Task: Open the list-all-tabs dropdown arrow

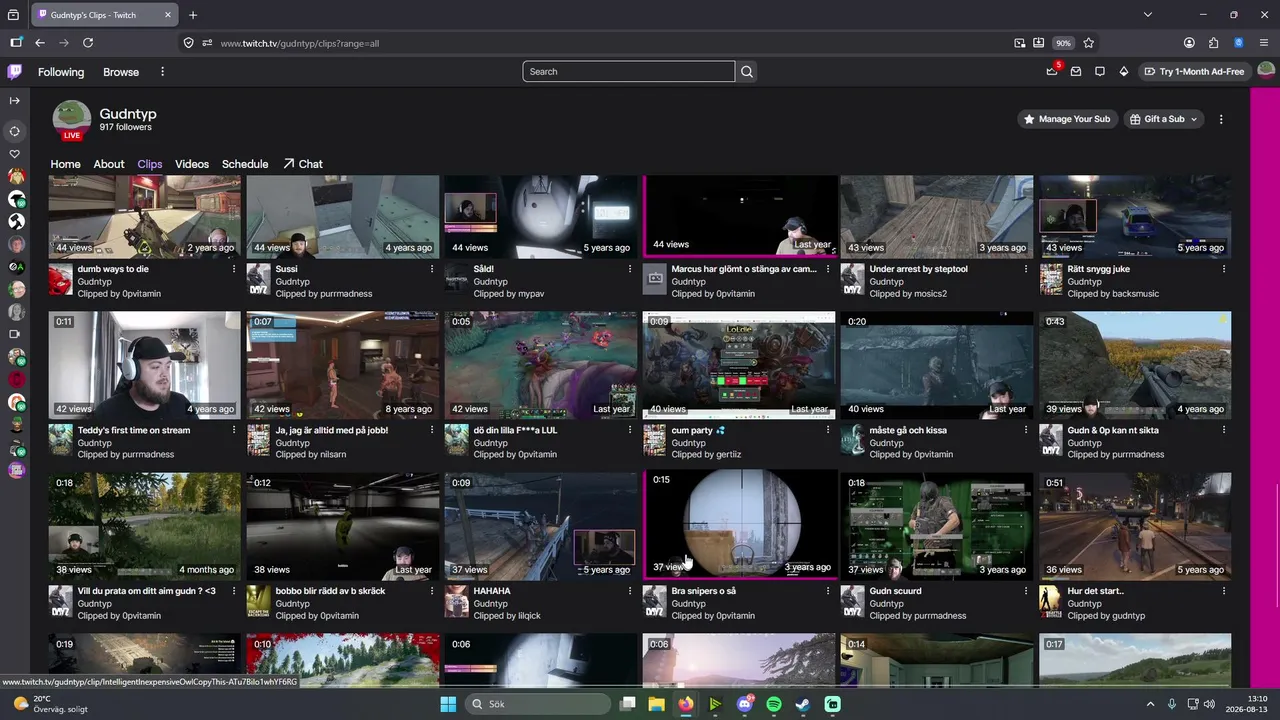Action: click(x=1148, y=15)
